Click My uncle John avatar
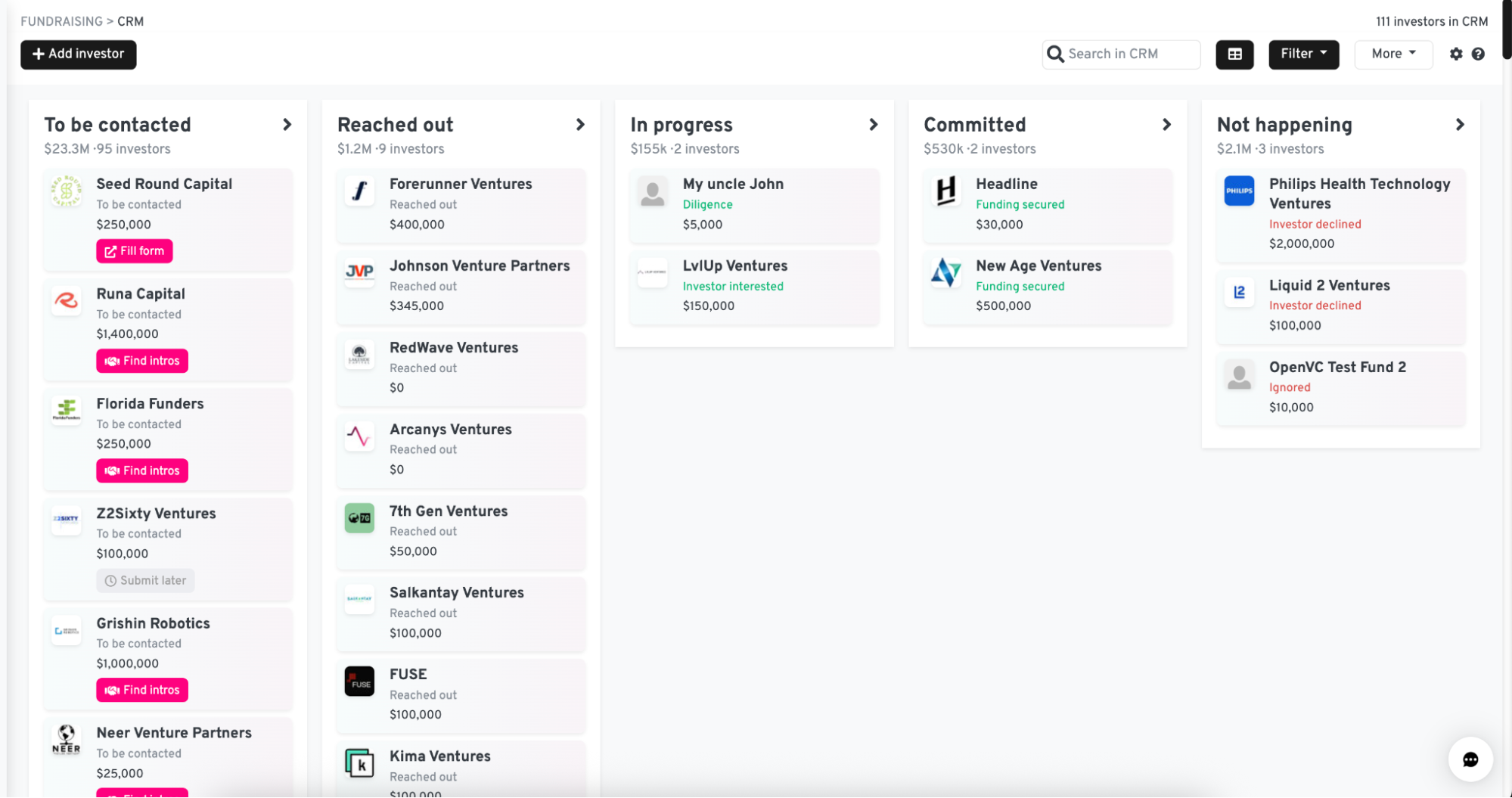 pos(653,191)
